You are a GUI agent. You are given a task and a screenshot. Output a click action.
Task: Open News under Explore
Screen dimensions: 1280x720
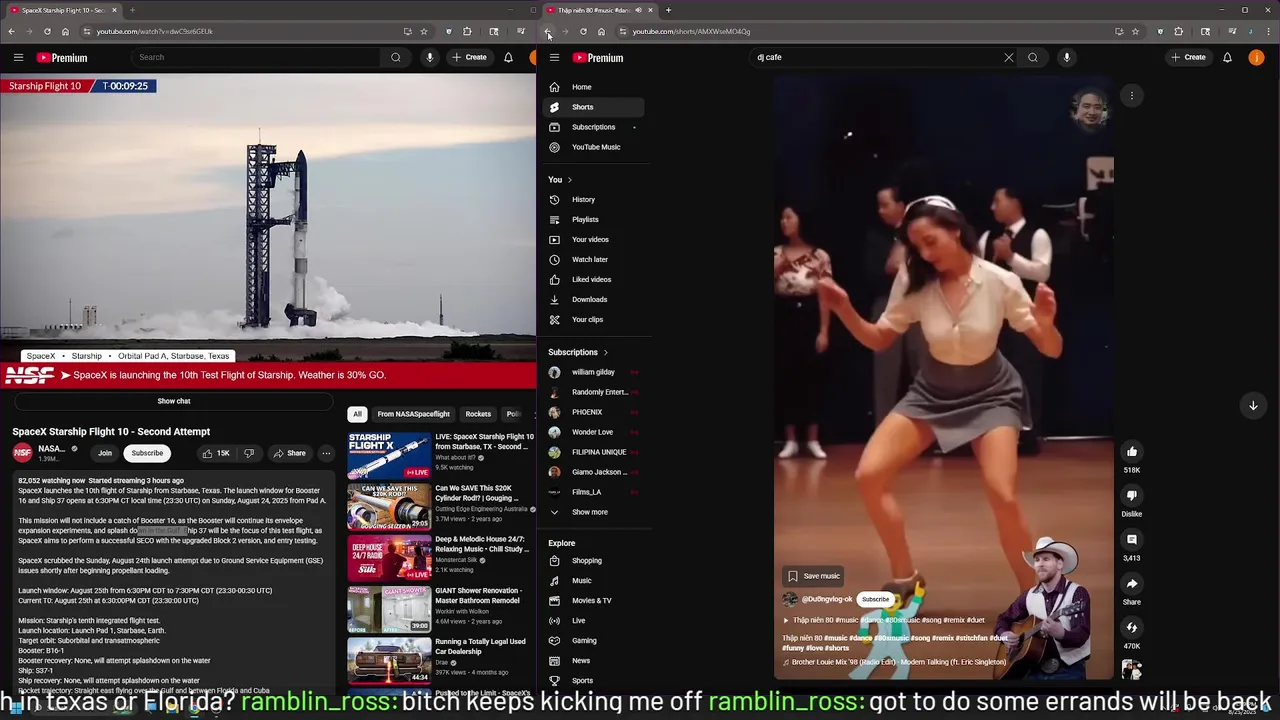click(596, 661)
